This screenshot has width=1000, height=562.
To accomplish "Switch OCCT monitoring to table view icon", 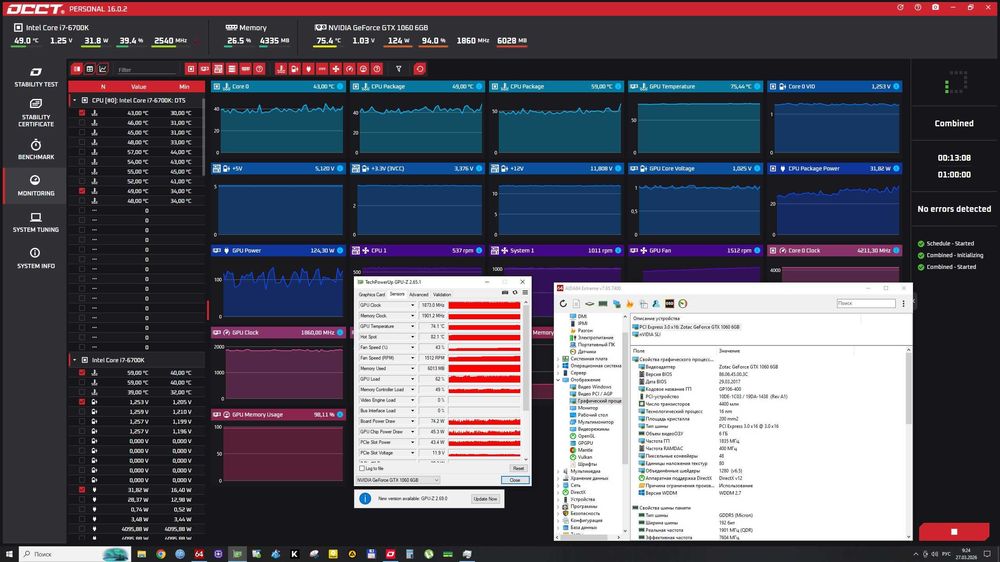I will [90, 69].
